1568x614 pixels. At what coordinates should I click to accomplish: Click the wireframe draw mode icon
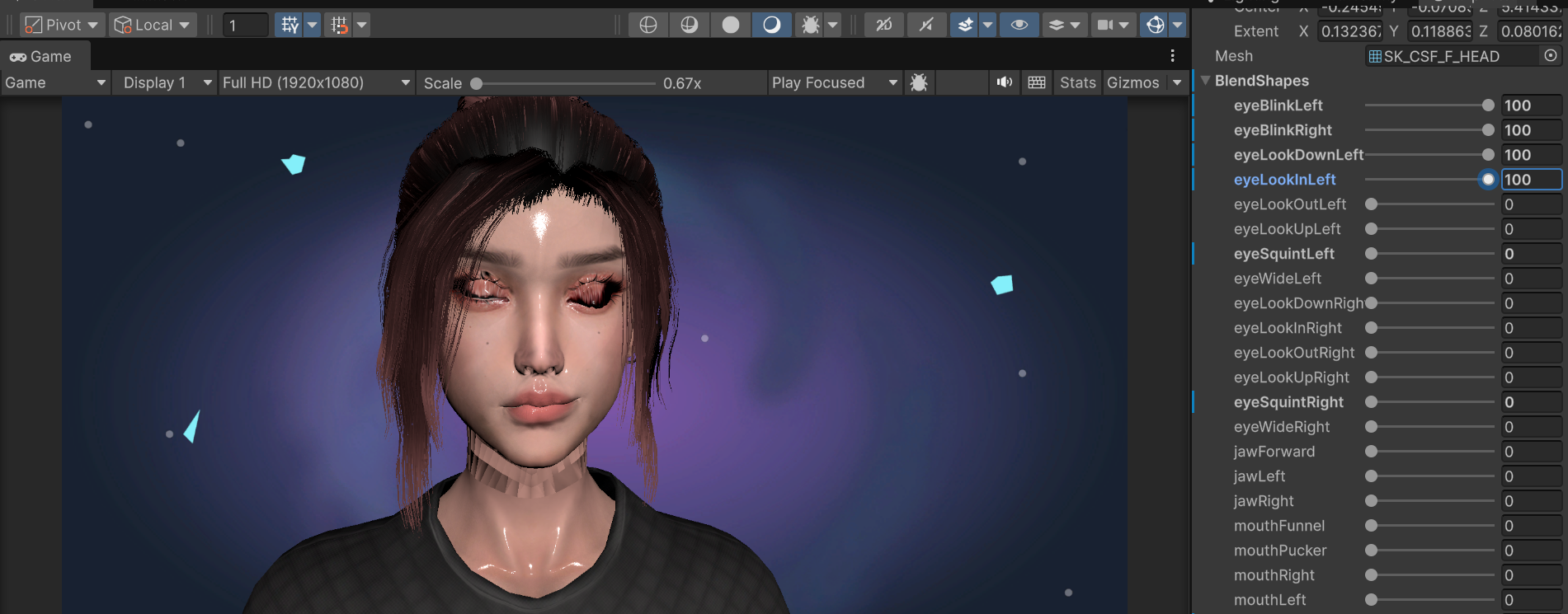point(648,25)
